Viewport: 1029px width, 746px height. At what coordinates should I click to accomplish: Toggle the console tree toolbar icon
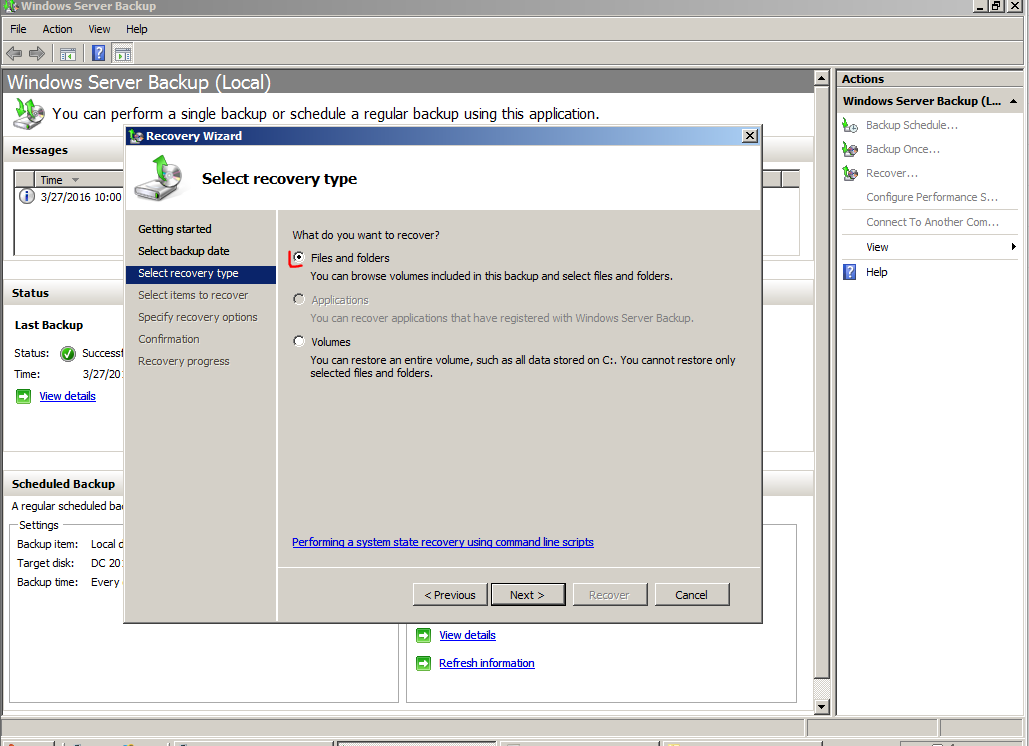[68, 54]
